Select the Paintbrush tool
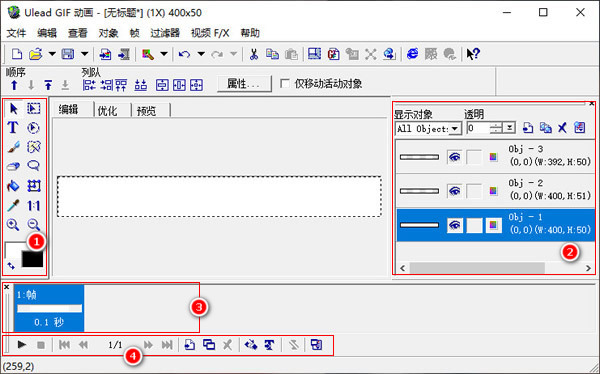The image size is (600, 374). 13,147
